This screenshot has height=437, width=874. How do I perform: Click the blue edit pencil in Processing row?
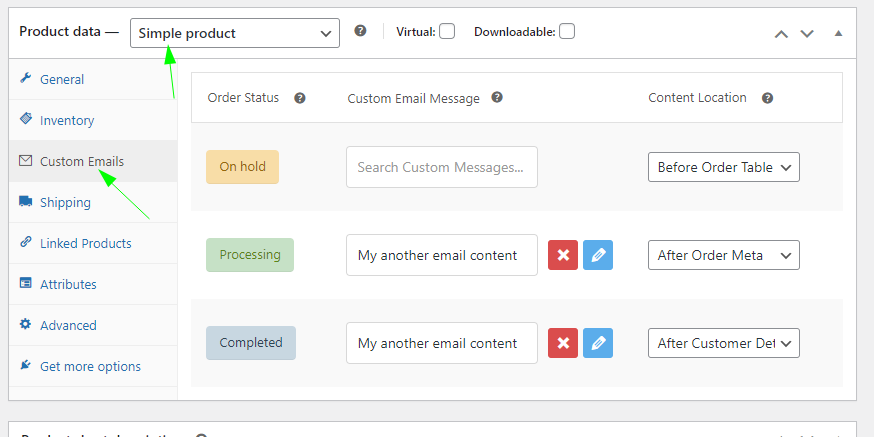(598, 255)
